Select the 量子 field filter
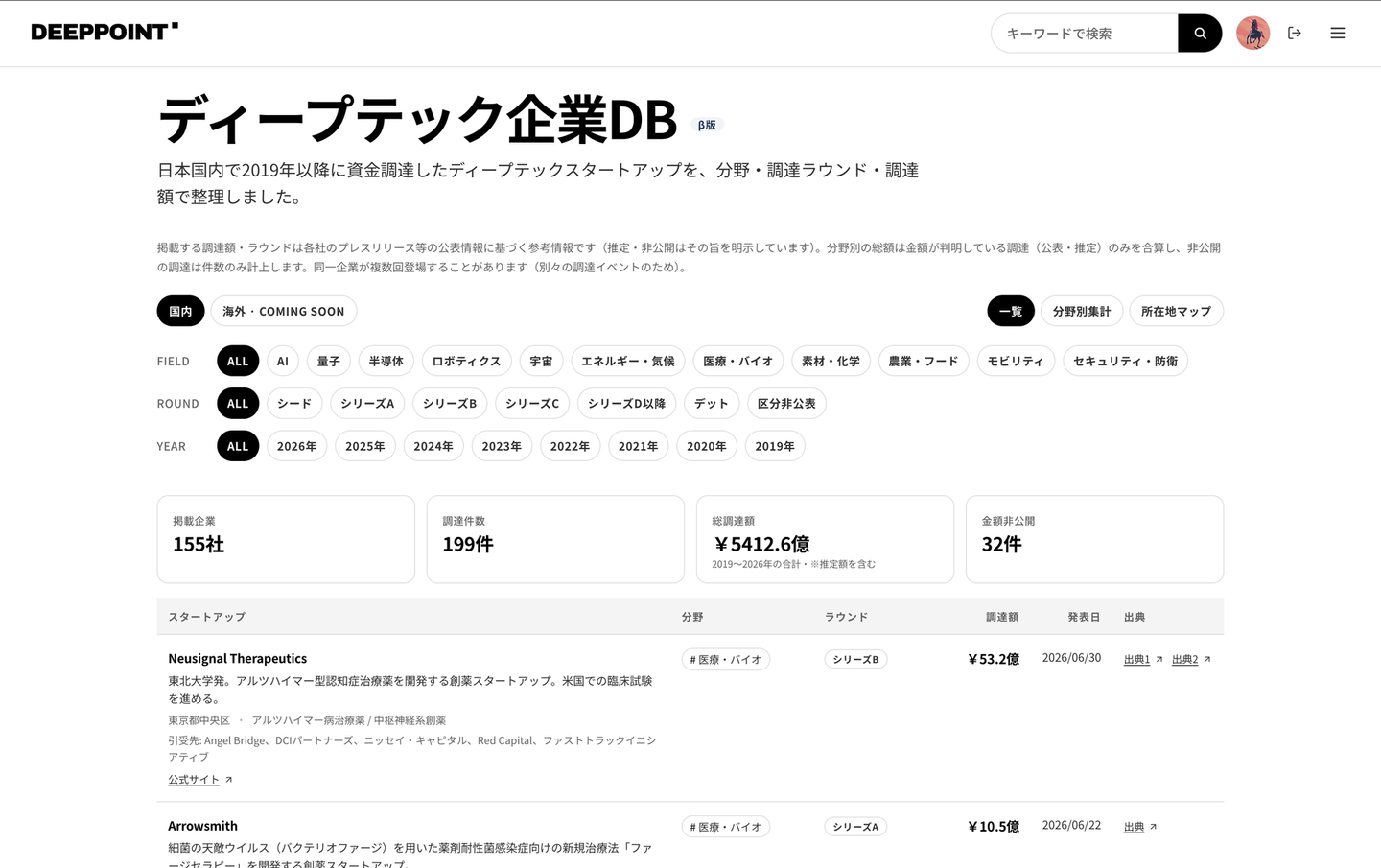 coord(328,361)
